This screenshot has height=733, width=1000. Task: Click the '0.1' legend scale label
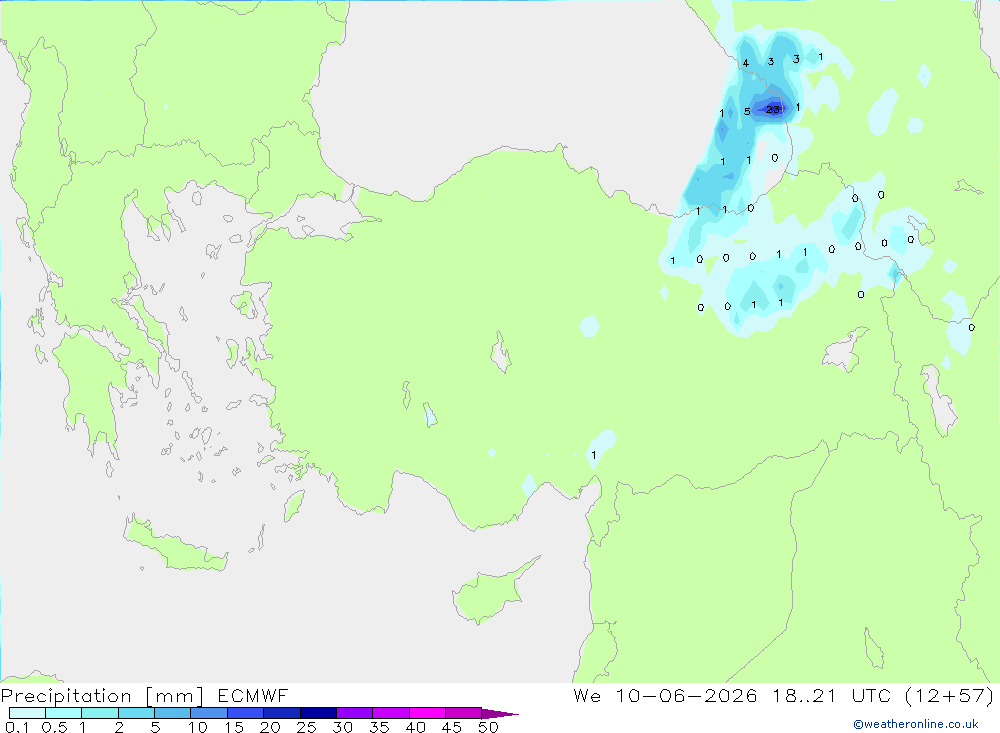point(17,727)
